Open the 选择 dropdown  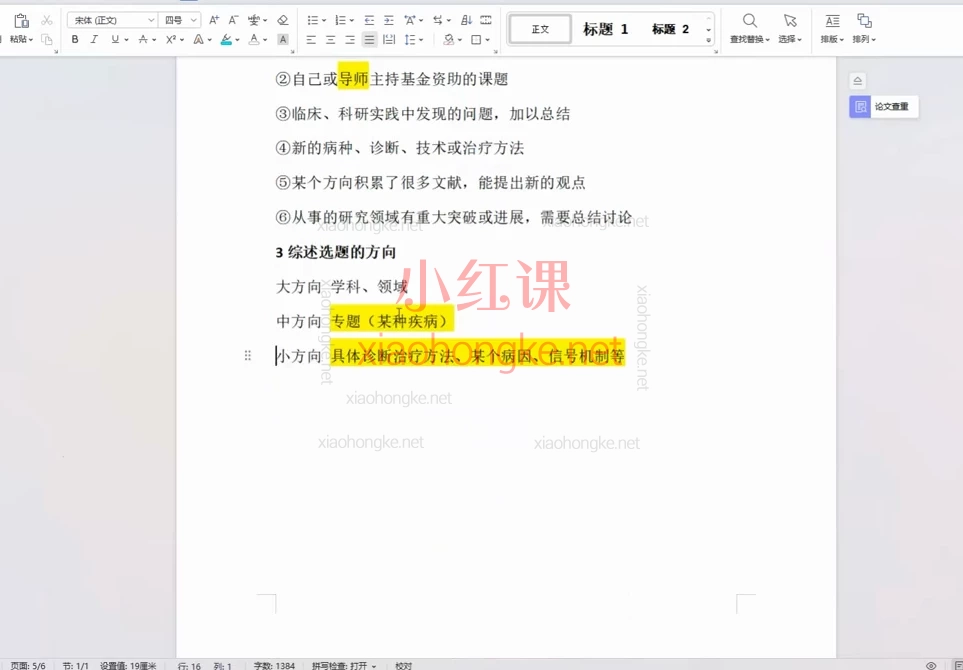[x=790, y=39]
